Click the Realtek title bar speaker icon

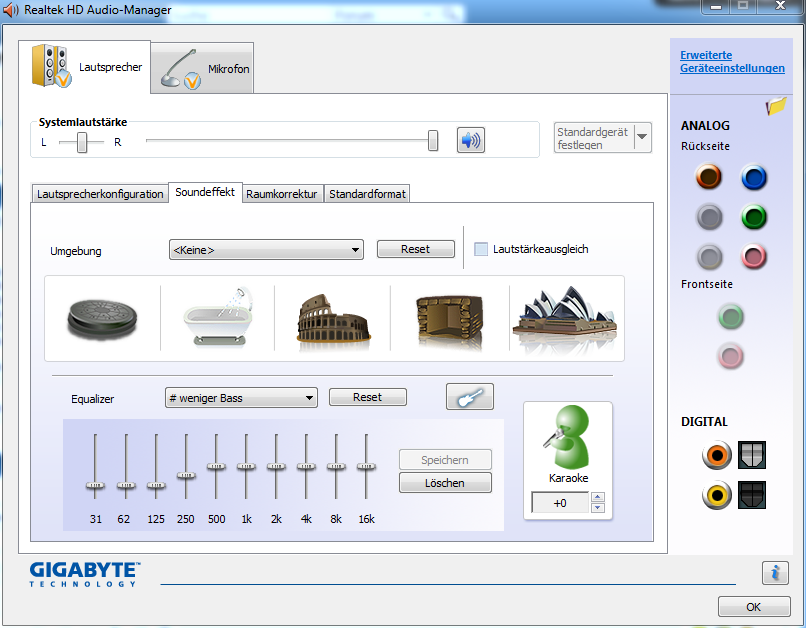pyautogui.click(x=11, y=10)
